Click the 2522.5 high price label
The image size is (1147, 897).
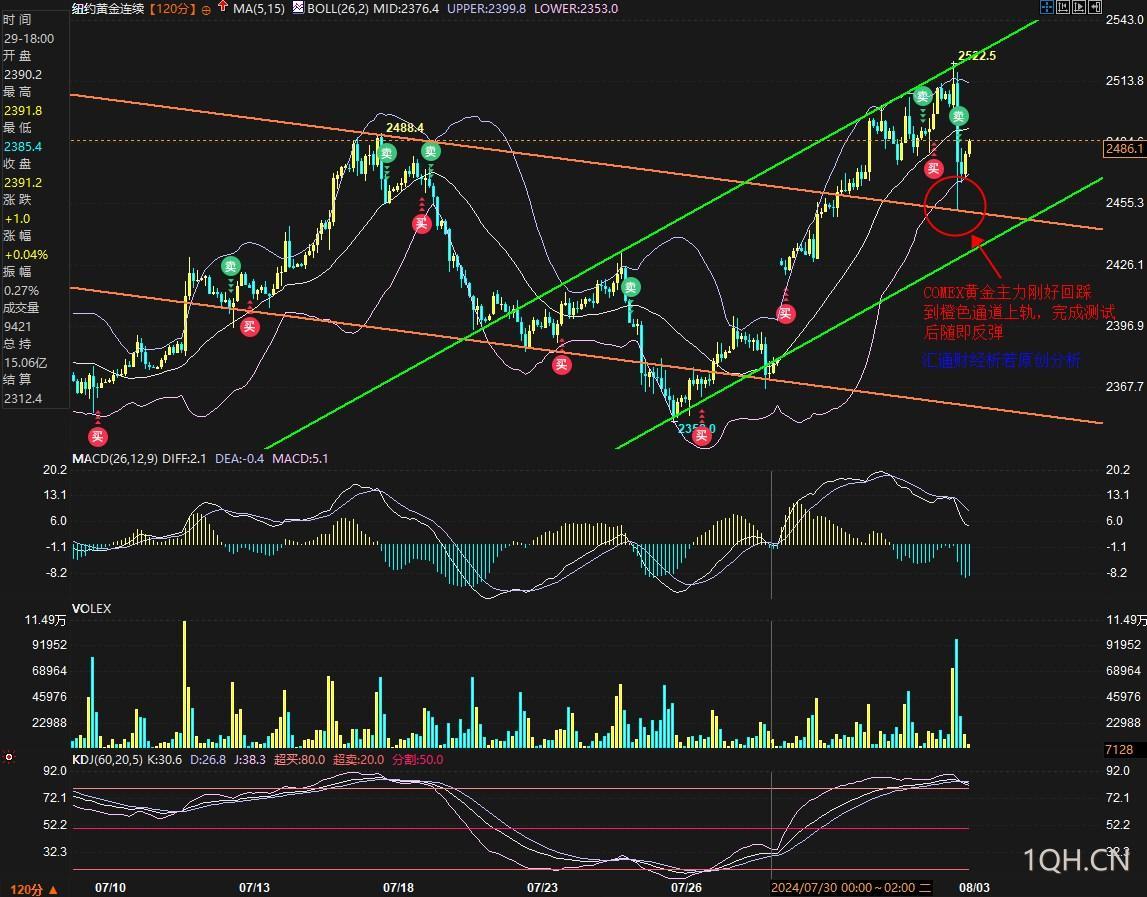(x=977, y=56)
